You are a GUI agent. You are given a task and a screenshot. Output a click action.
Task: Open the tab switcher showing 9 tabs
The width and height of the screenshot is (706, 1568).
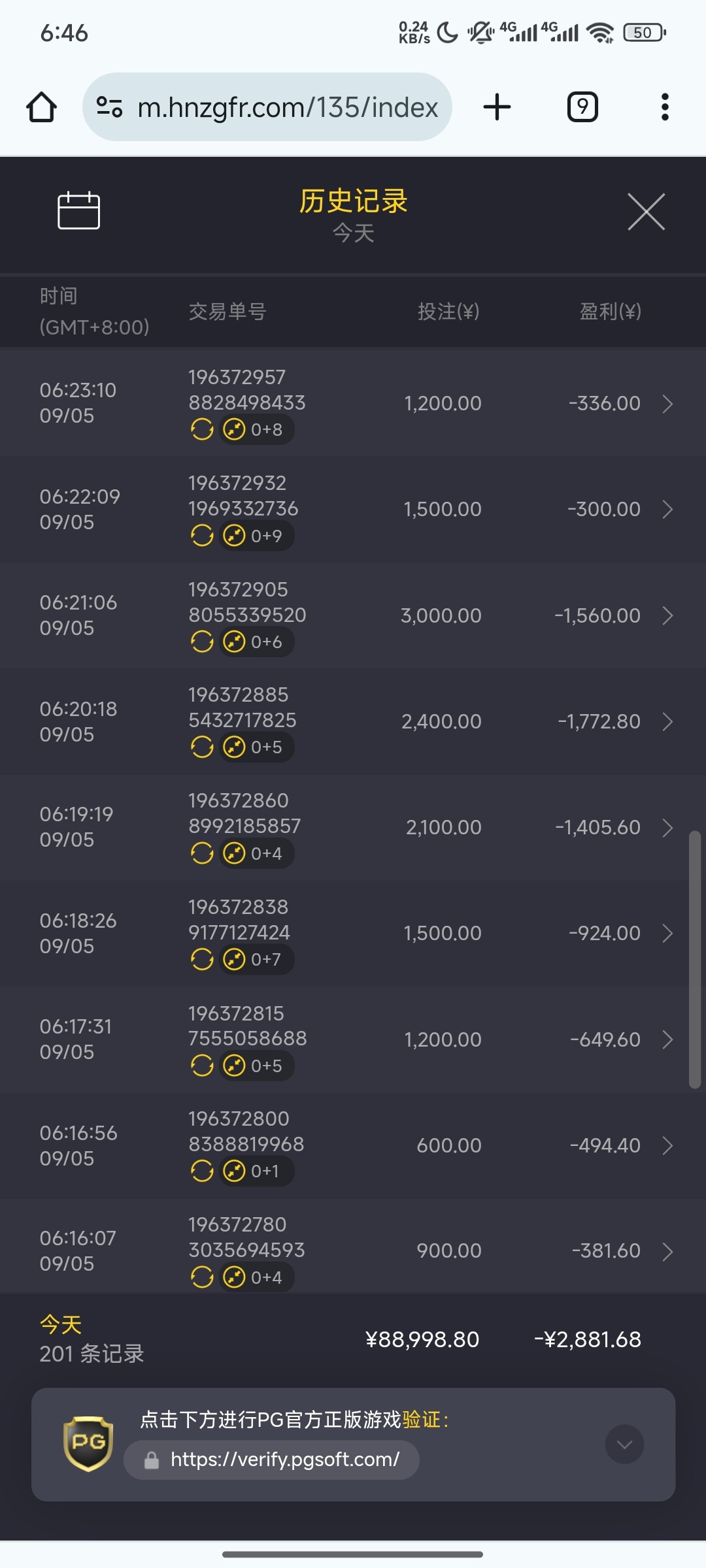tap(582, 107)
